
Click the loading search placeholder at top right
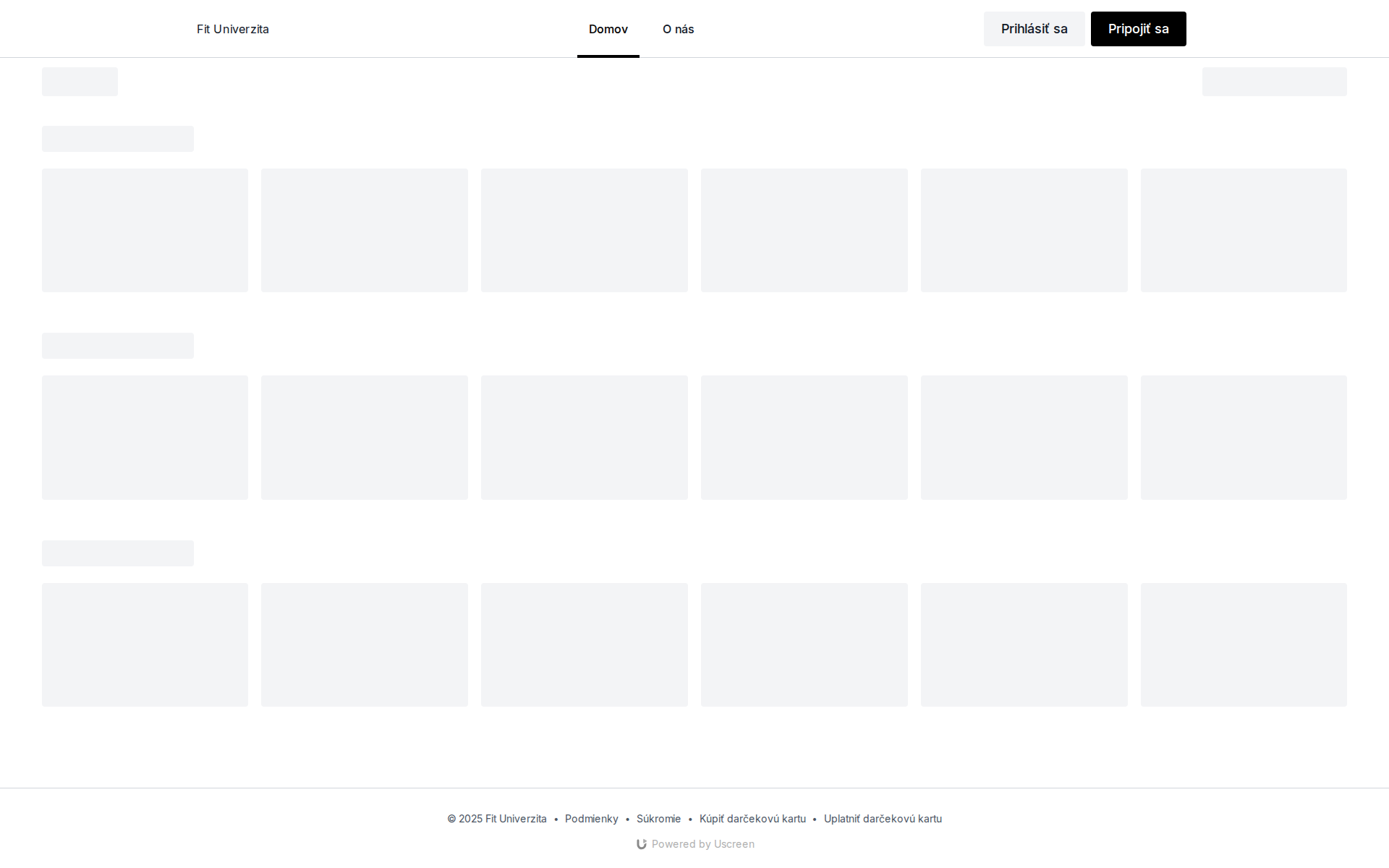[x=1274, y=81]
